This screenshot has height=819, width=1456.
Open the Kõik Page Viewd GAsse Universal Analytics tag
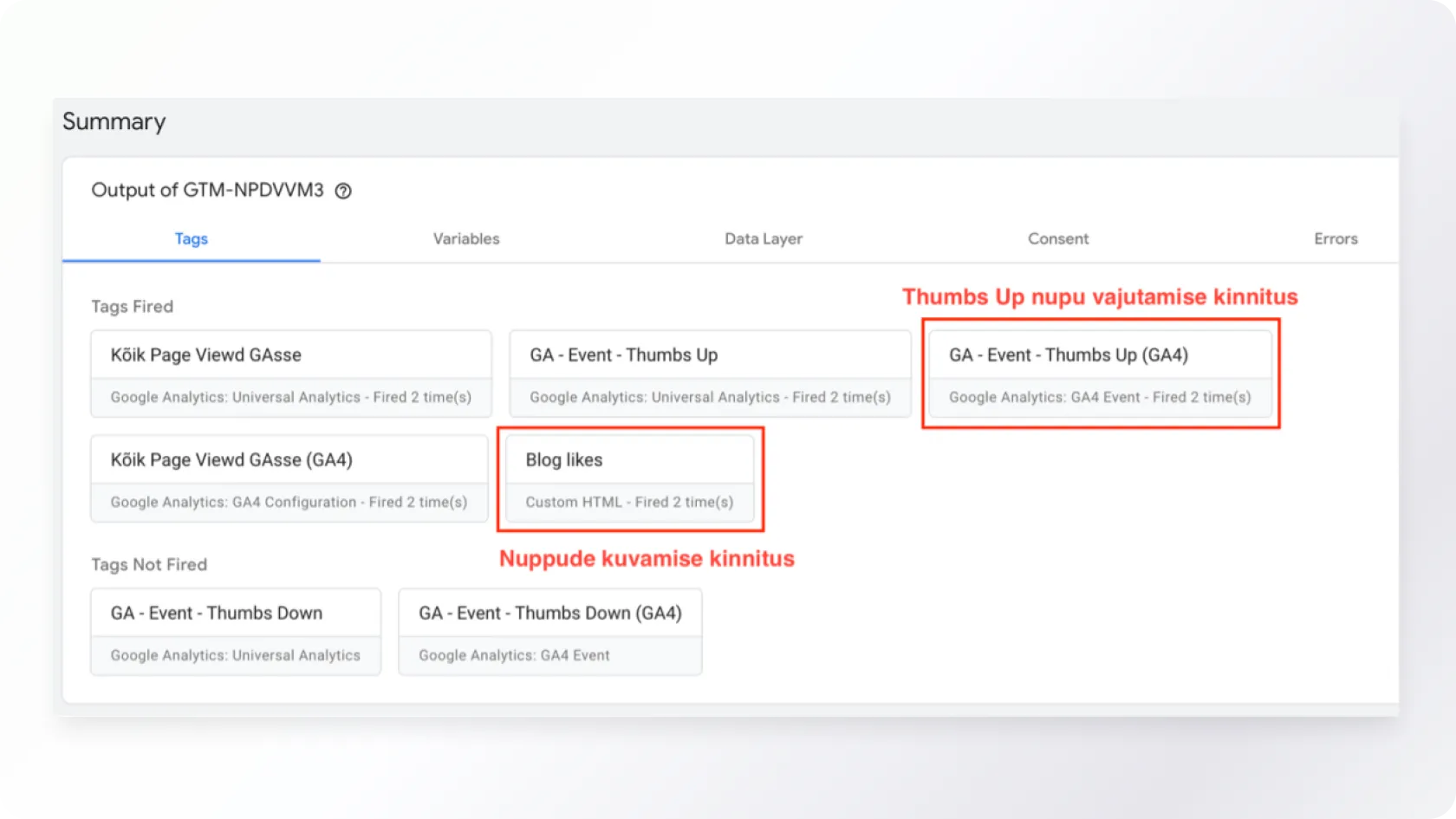click(x=291, y=373)
